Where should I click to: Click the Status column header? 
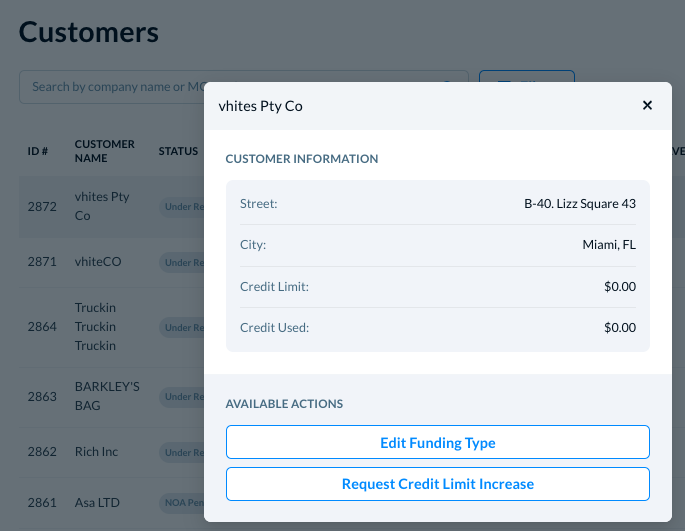(x=178, y=151)
